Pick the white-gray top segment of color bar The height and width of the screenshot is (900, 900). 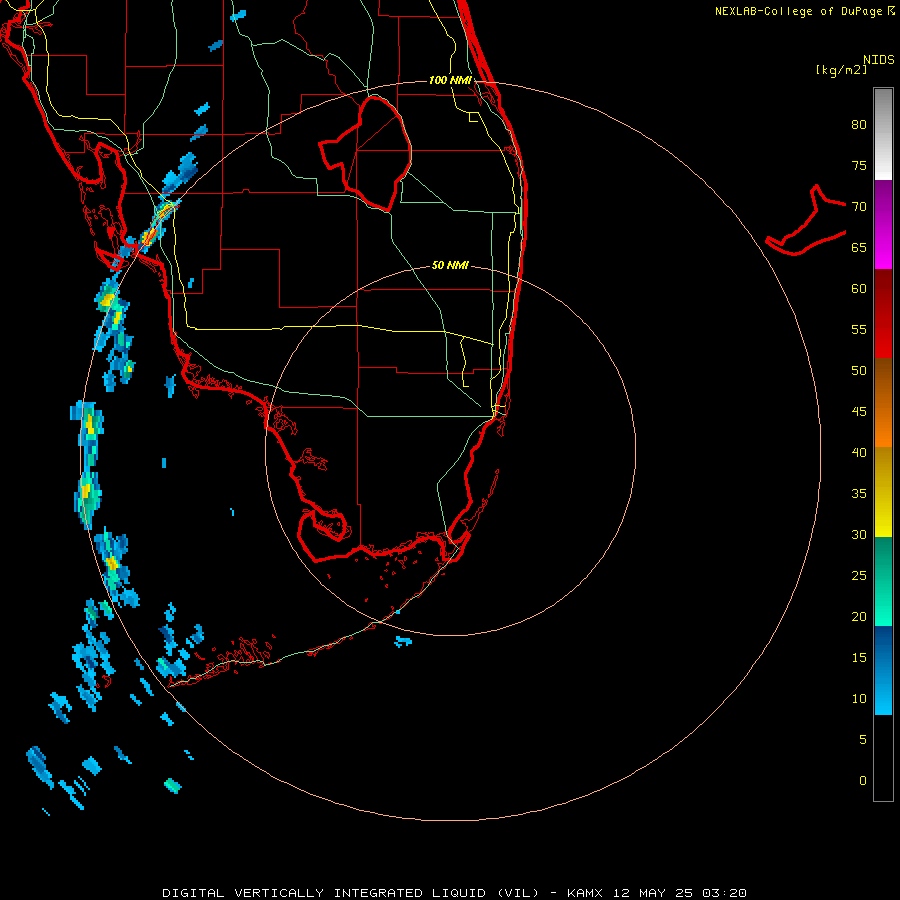[x=883, y=134]
